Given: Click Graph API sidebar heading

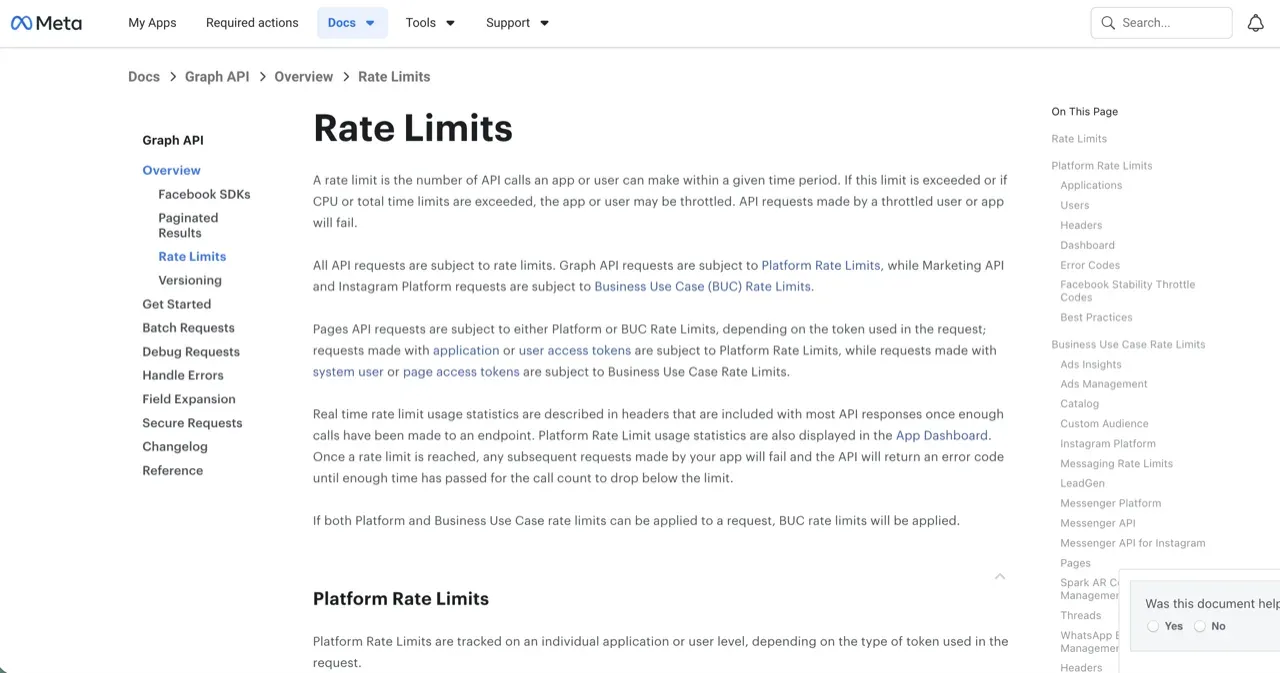Looking at the screenshot, I should coord(173,141).
